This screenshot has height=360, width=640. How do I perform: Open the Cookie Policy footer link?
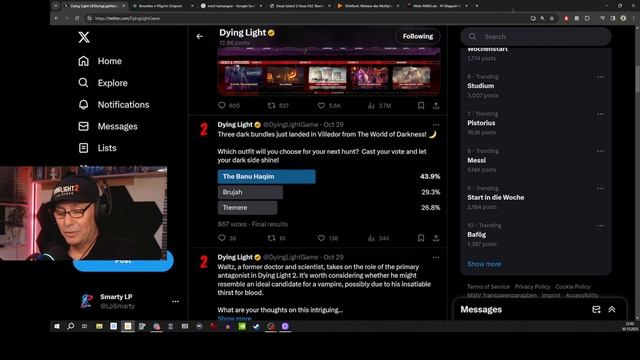pos(573,287)
